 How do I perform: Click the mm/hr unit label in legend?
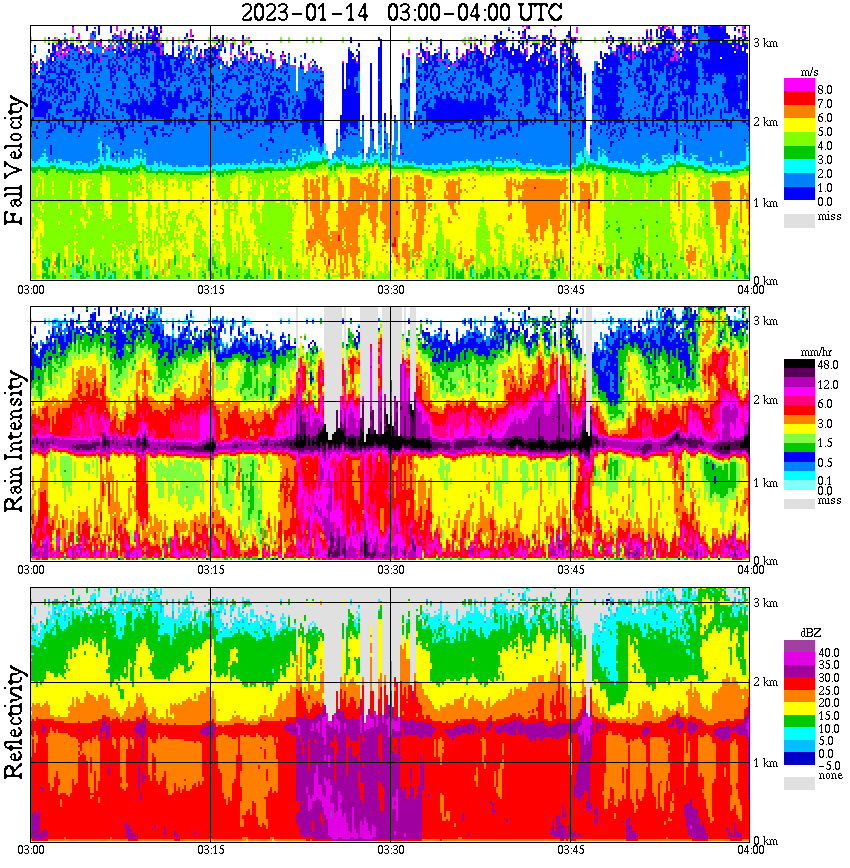pos(816,352)
